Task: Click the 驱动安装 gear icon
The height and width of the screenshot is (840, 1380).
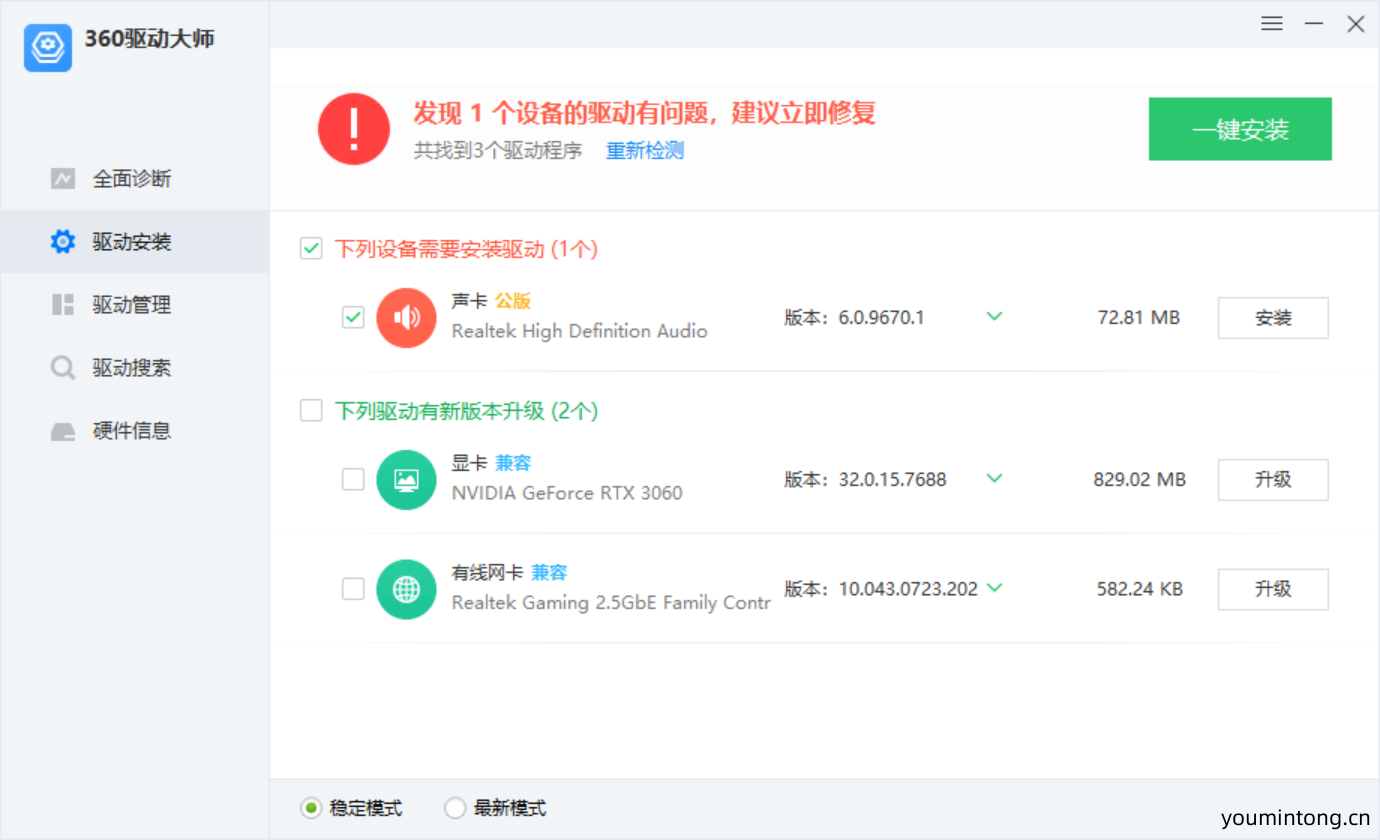Action: pos(63,242)
